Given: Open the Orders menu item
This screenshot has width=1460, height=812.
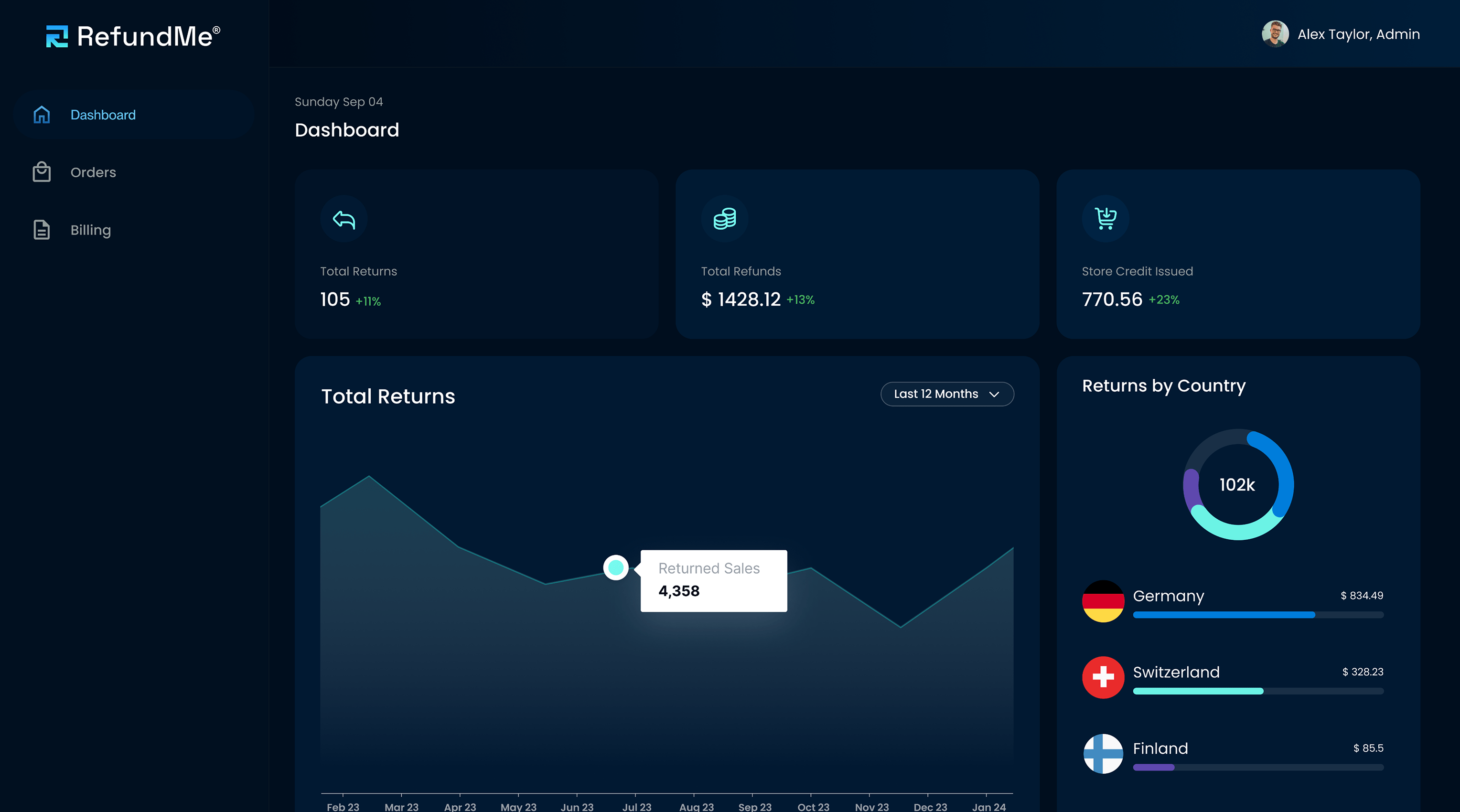Looking at the screenshot, I should pyautogui.click(x=93, y=172).
